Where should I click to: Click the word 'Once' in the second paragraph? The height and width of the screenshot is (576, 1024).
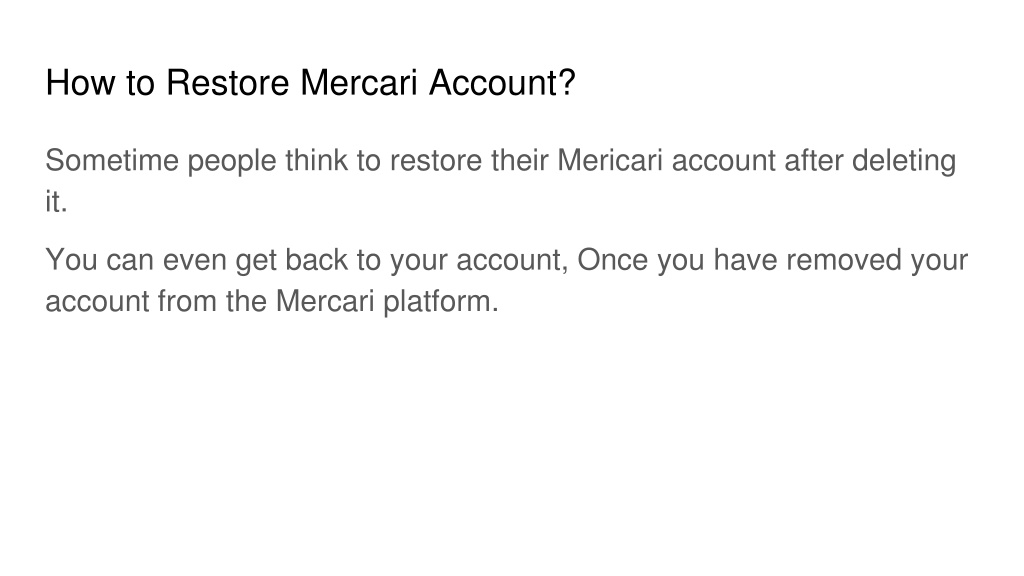tap(613, 260)
